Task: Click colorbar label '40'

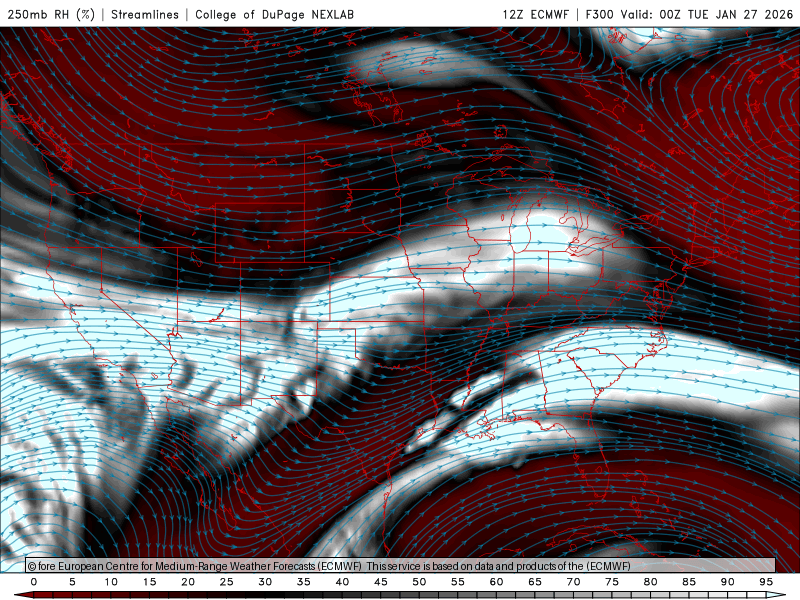Action: pos(342,582)
